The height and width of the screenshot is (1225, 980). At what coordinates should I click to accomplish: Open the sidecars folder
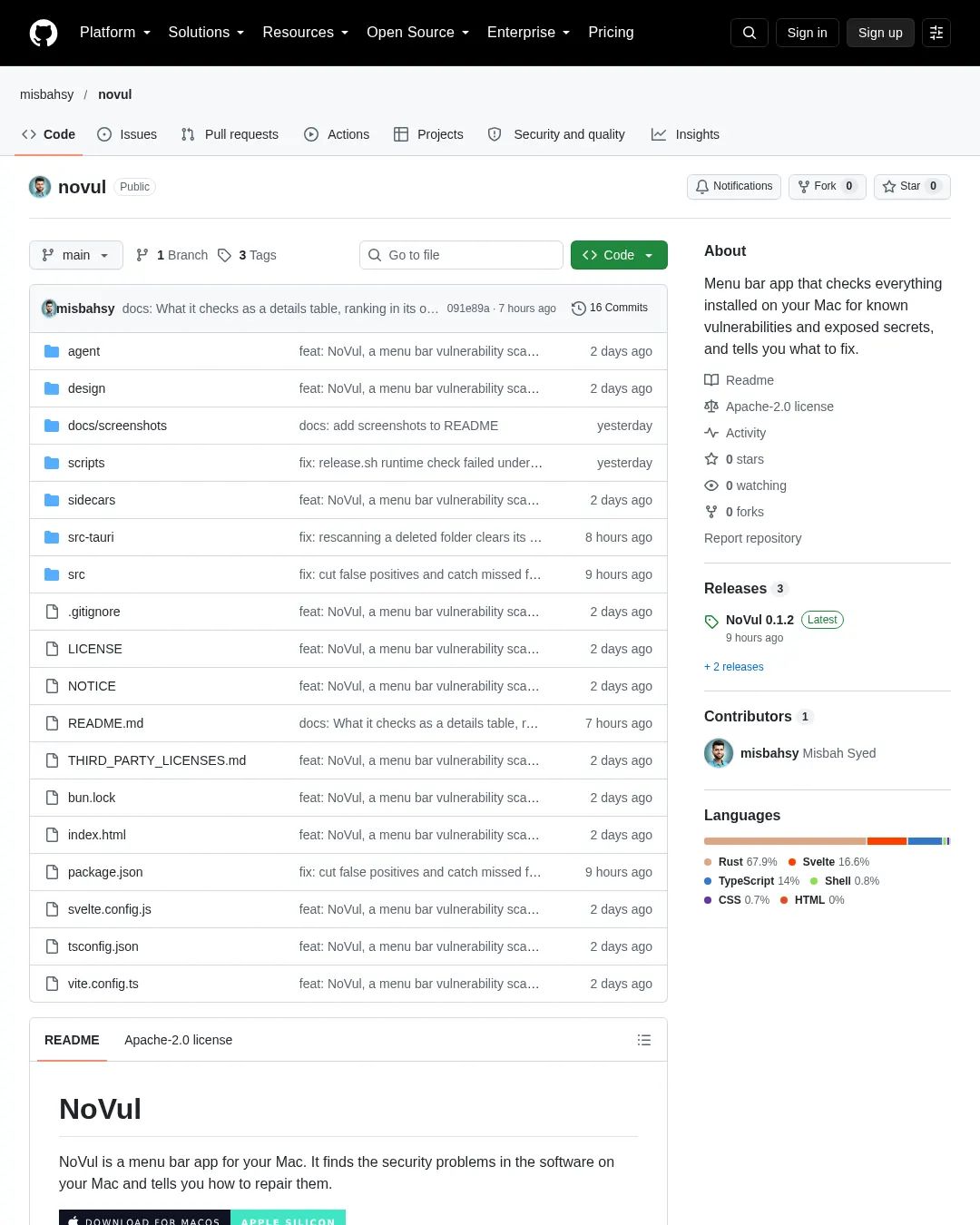click(92, 500)
